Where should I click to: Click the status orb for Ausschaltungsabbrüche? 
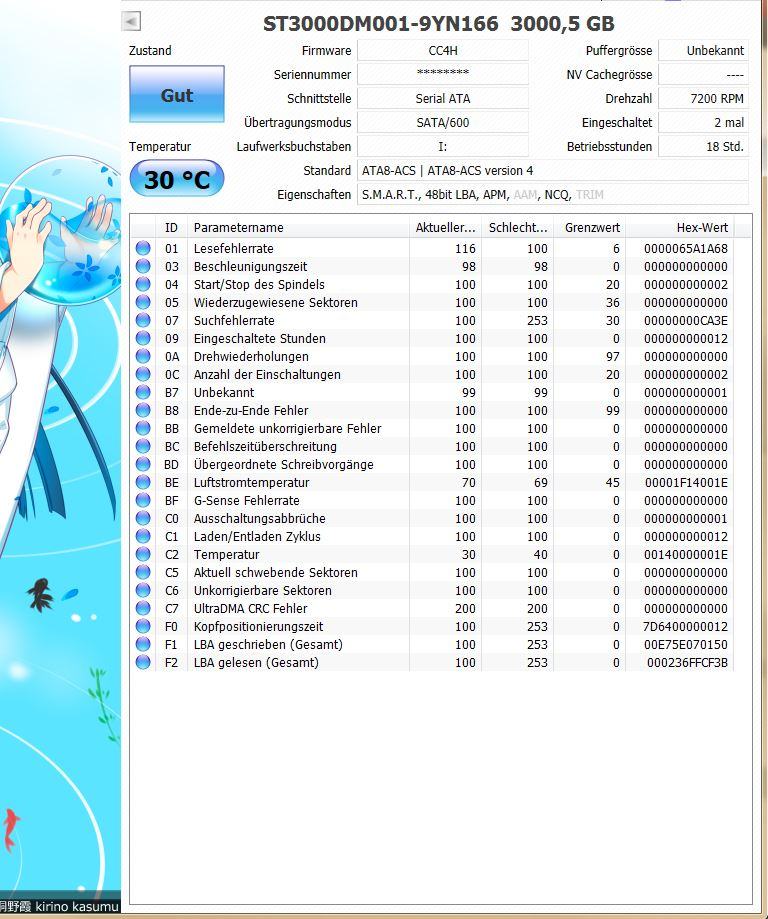(143, 519)
